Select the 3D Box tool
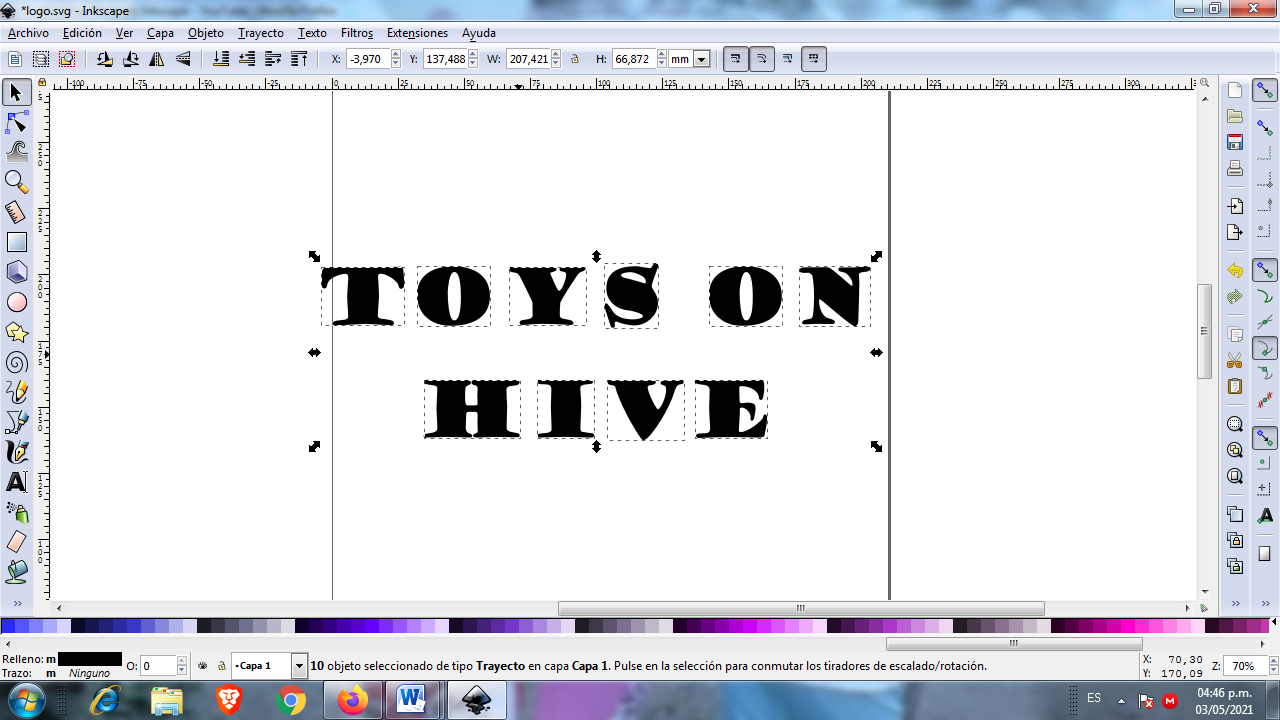Screen dimensions: 1280x720 tap(16, 271)
